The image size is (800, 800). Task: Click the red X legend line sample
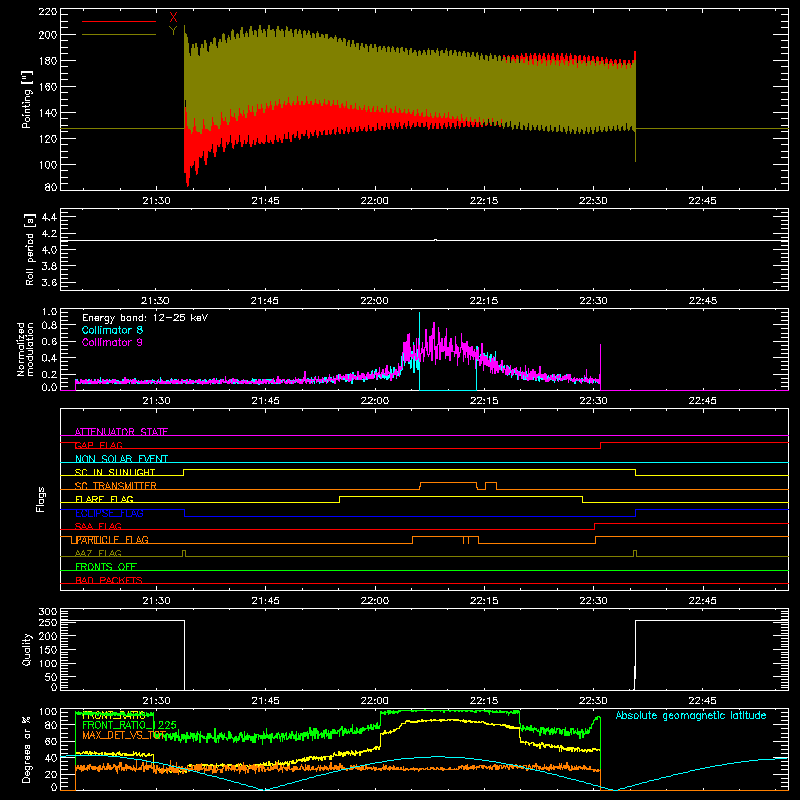pos(119,21)
